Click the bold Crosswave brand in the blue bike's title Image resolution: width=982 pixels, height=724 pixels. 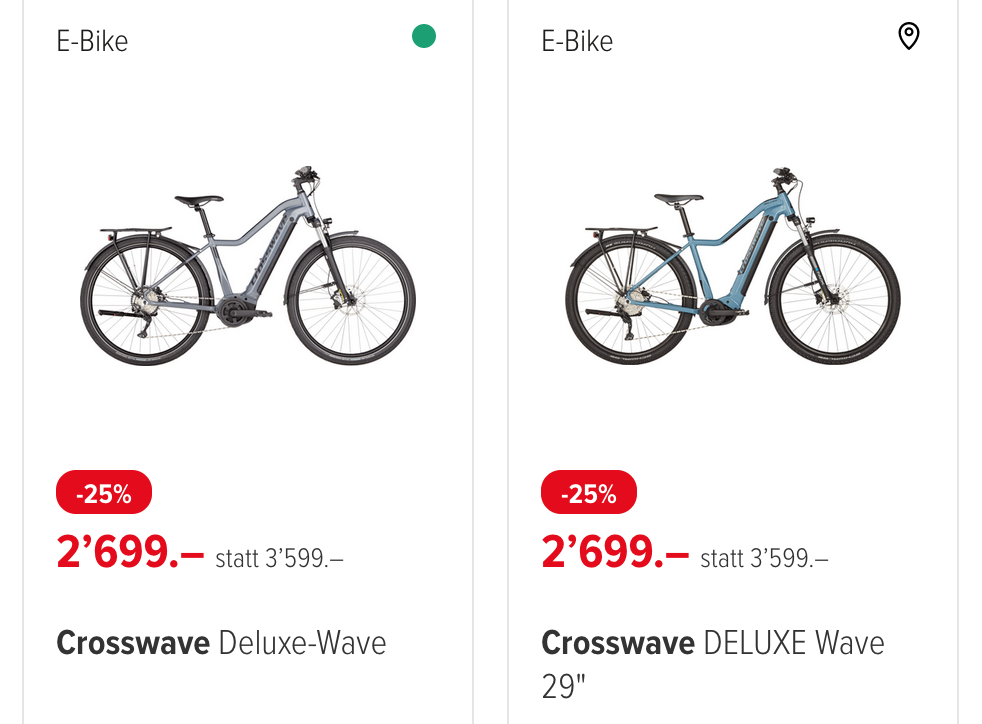coord(617,642)
